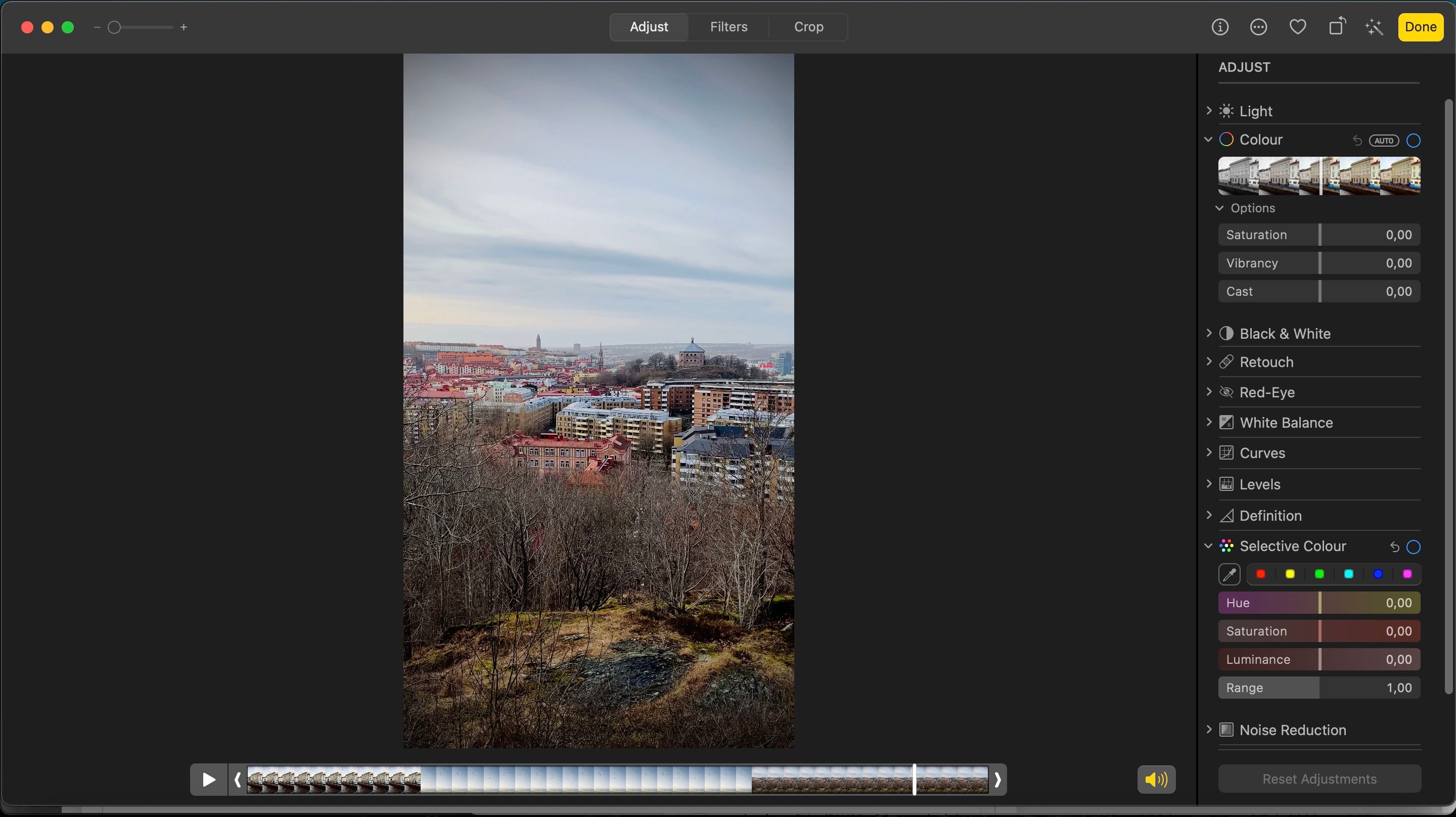Switch to the Adjust tab

pyautogui.click(x=649, y=27)
